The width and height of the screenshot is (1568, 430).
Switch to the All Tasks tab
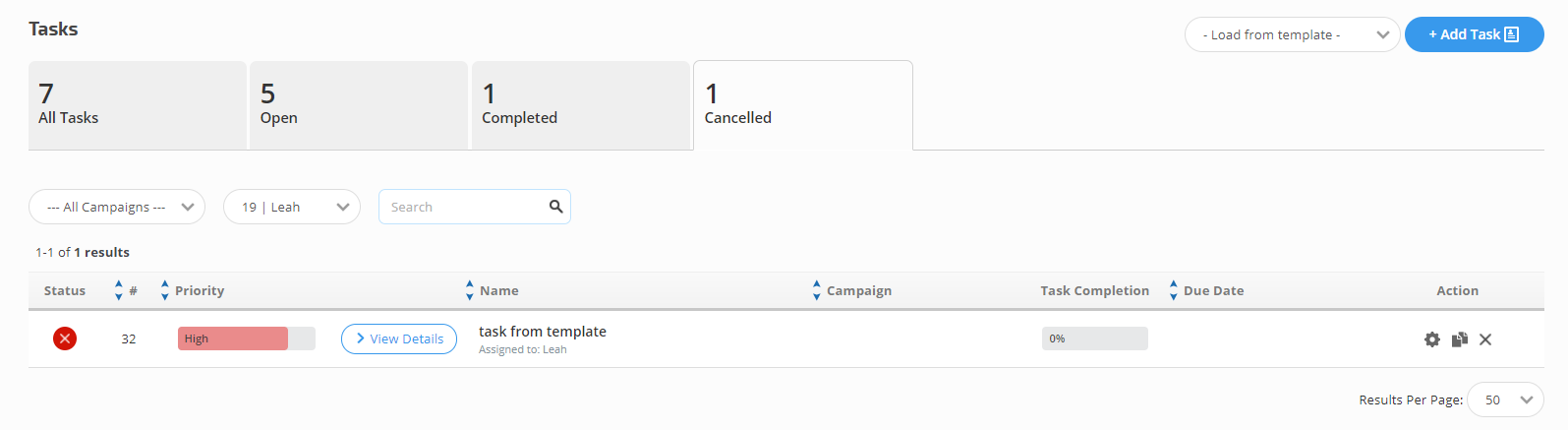pos(138,105)
